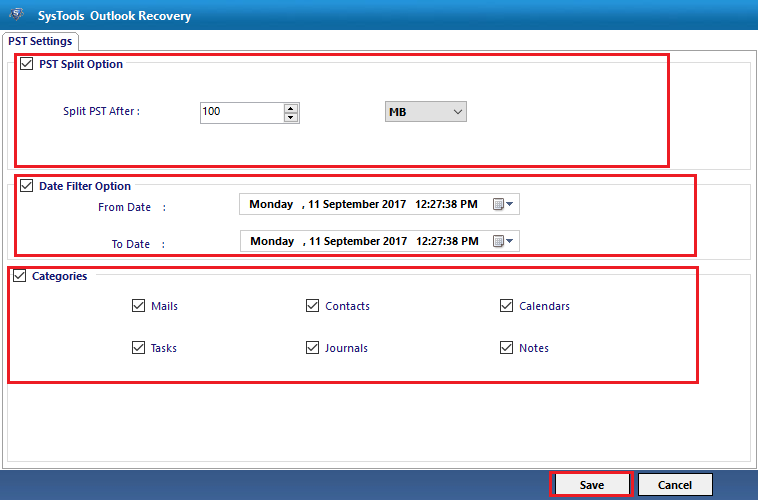
Task: Click the To Date field's time '12:27:38 PM'
Action: click(x=447, y=241)
